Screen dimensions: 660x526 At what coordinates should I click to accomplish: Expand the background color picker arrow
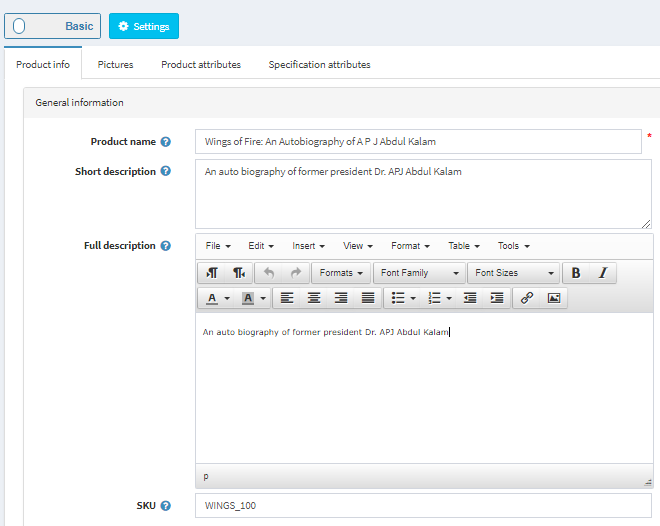[263, 298]
